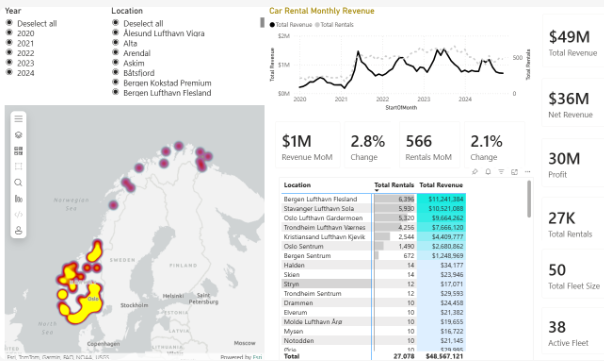This screenshot has height=361, width=604.
Task: Select the Stavanger Lufthavn Sola row
Action: tap(374, 208)
